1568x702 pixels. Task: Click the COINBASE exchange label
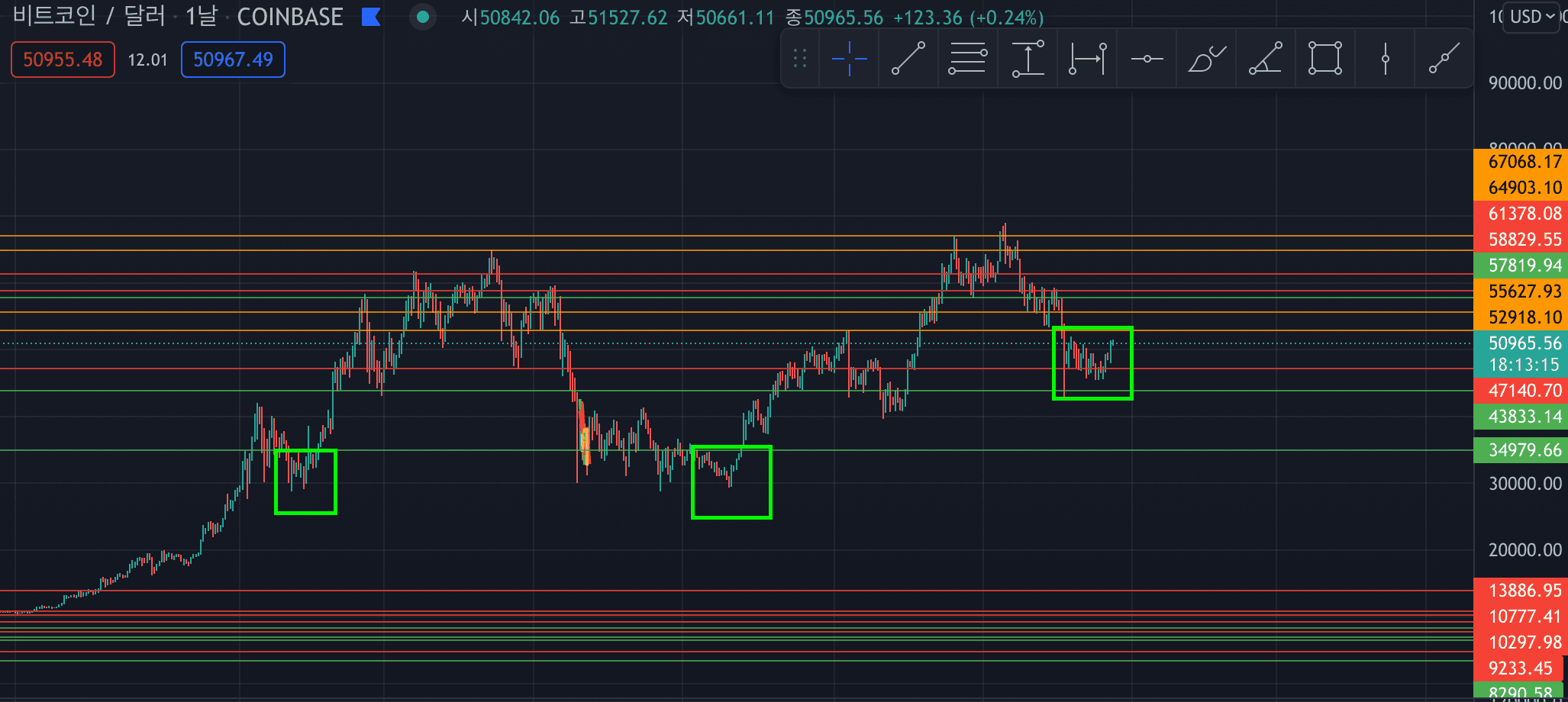point(290,17)
